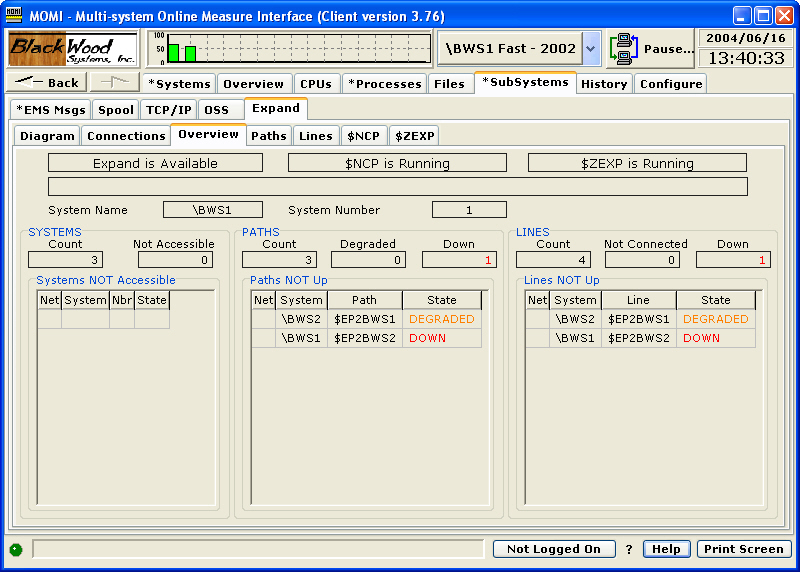Click the forward arrow navigation button
The height and width of the screenshot is (572, 800).
[115, 82]
